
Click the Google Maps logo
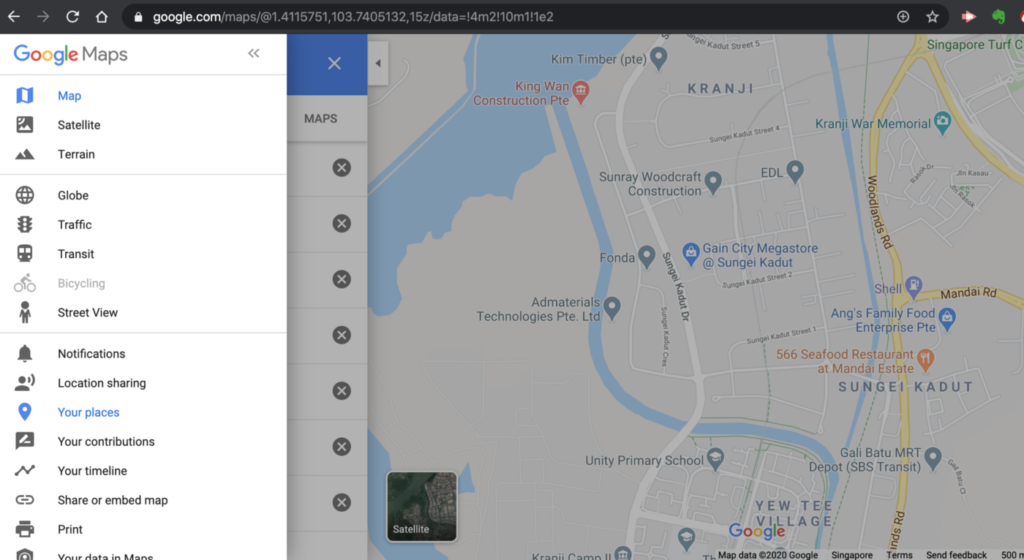click(x=71, y=54)
